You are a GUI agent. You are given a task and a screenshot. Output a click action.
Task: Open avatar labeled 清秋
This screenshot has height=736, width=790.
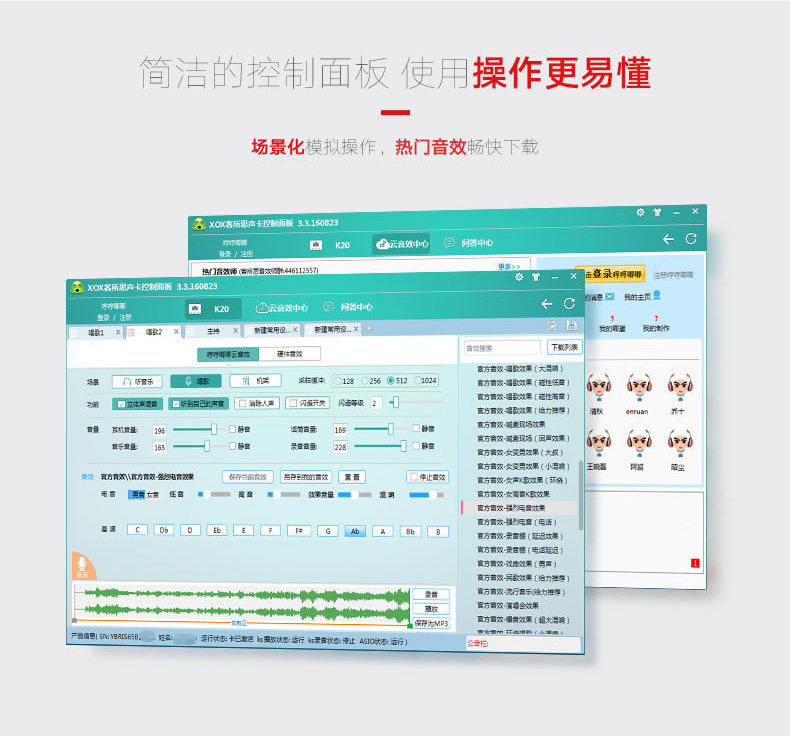599,387
